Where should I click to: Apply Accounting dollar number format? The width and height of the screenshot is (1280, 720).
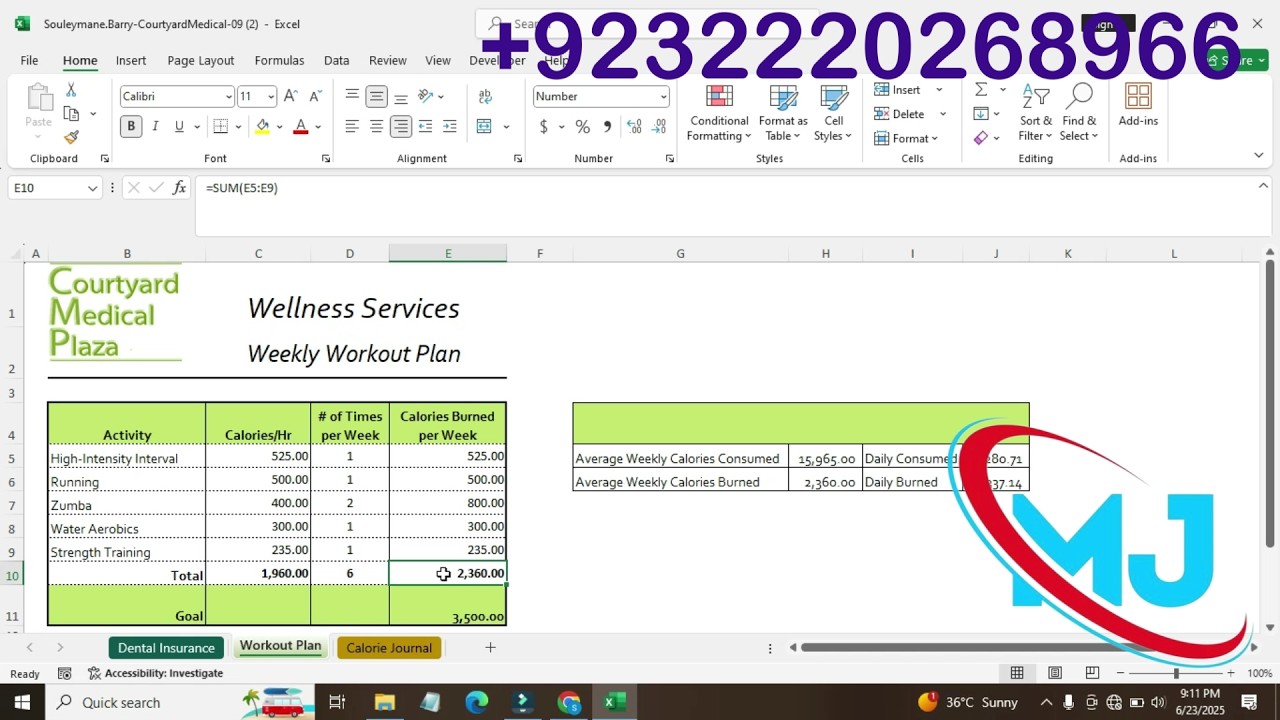point(544,127)
